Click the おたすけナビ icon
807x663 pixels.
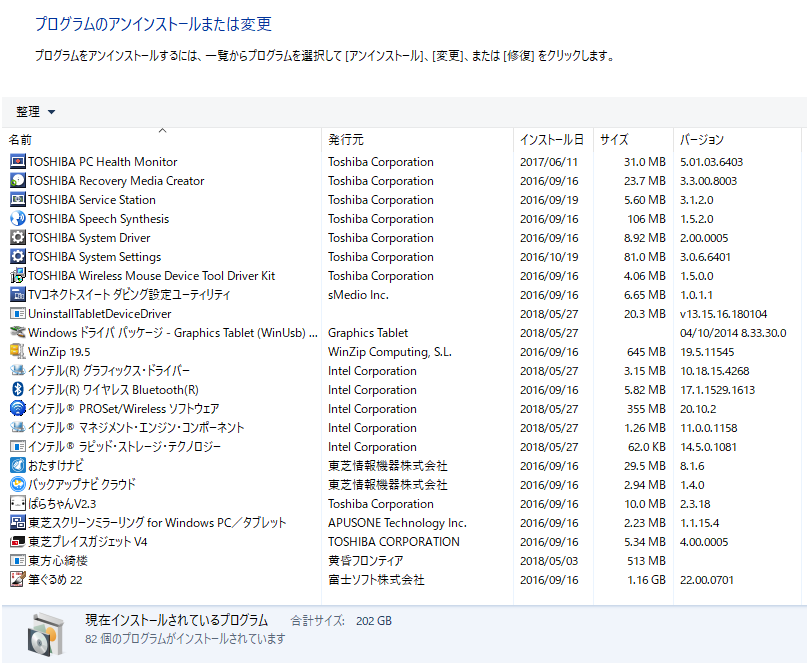[17, 466]
